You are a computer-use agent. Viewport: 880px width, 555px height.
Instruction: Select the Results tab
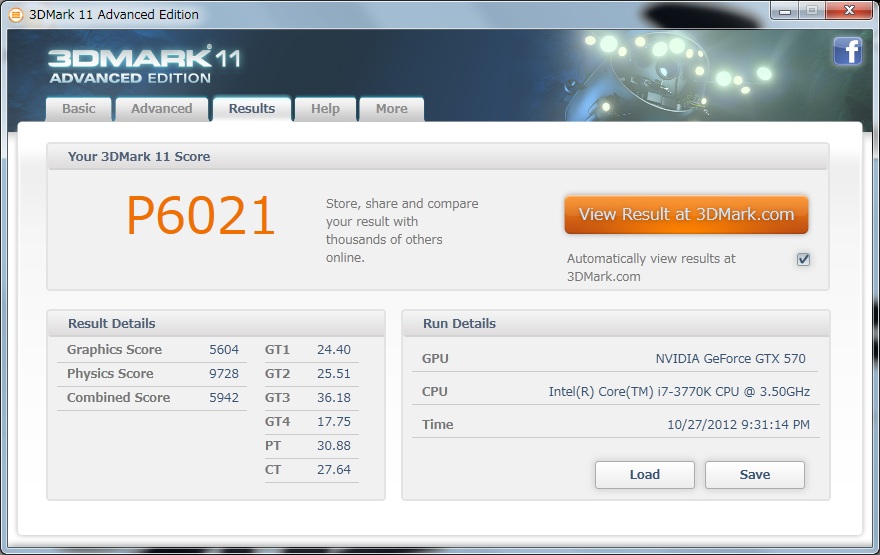pos(252,109)
